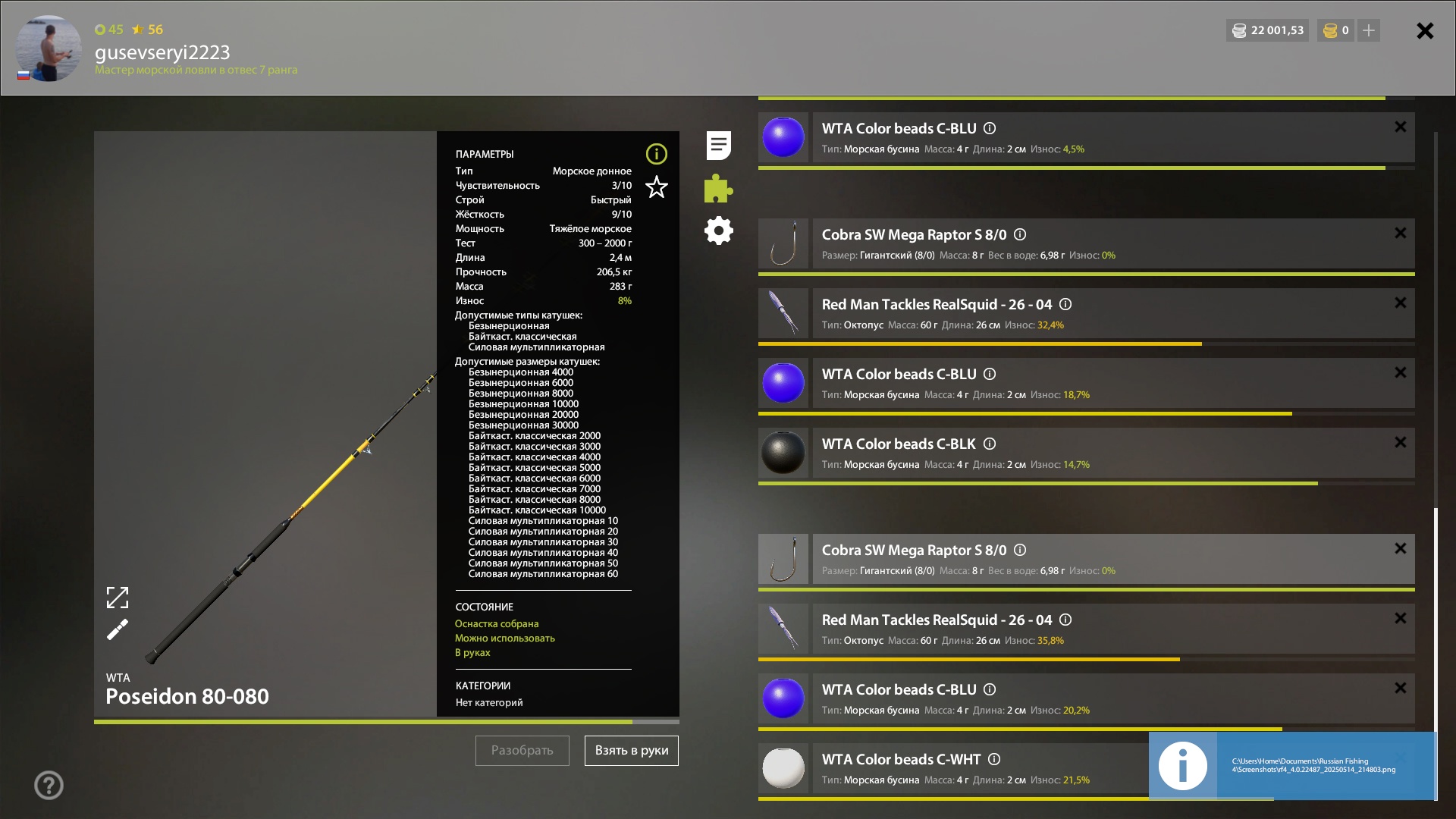The width and height of the screenshot is (1456, 819).
Task: Select squid lure thumbnail 35,8% wear
Action: pos(783,629)
